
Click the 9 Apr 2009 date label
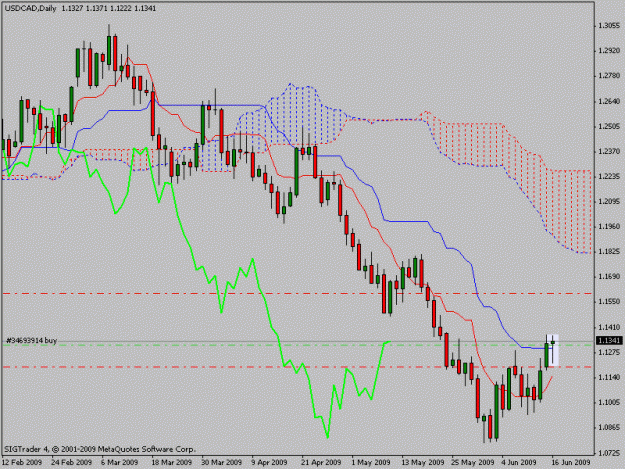click(269, 462)
